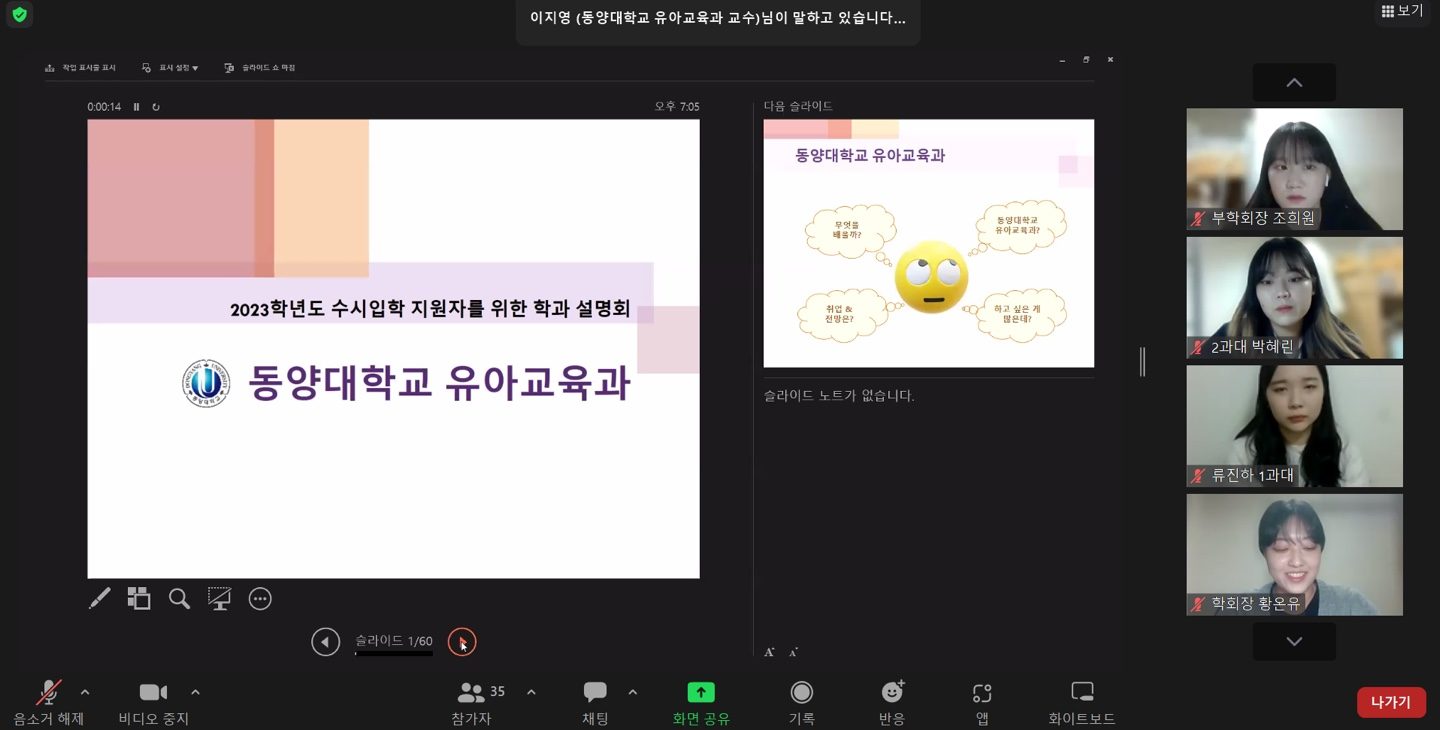Start screen sharing with green share icon
The width and height of the screenshot is (1440, 730).
(x=700, y=691)
